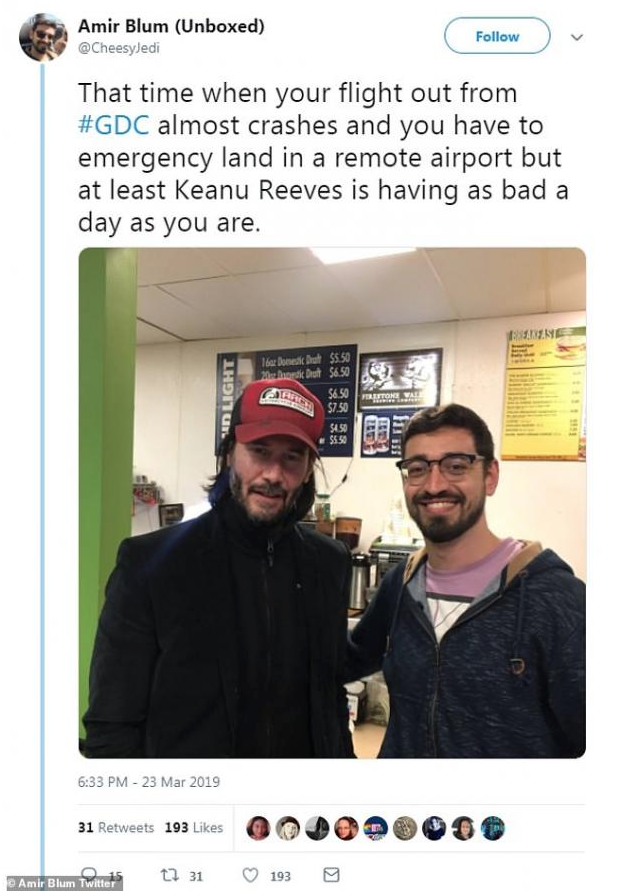Click the rainbow-colored liker avatar
Screen dimensions: 626x896
[375, 828]
